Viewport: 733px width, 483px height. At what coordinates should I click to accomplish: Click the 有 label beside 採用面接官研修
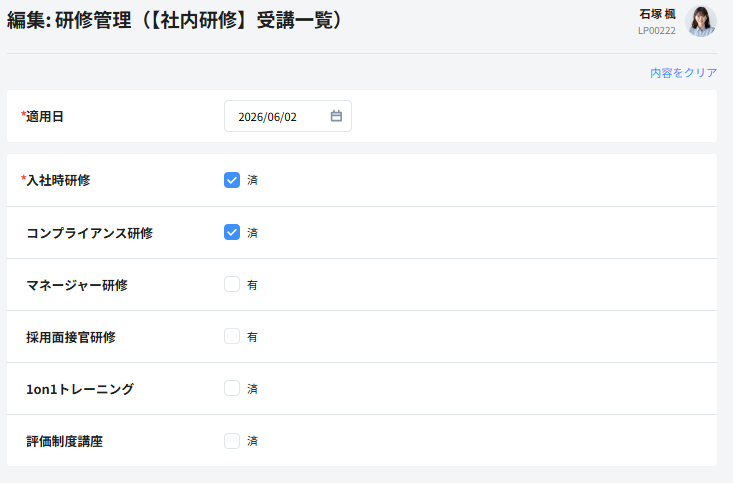[252, 337]
